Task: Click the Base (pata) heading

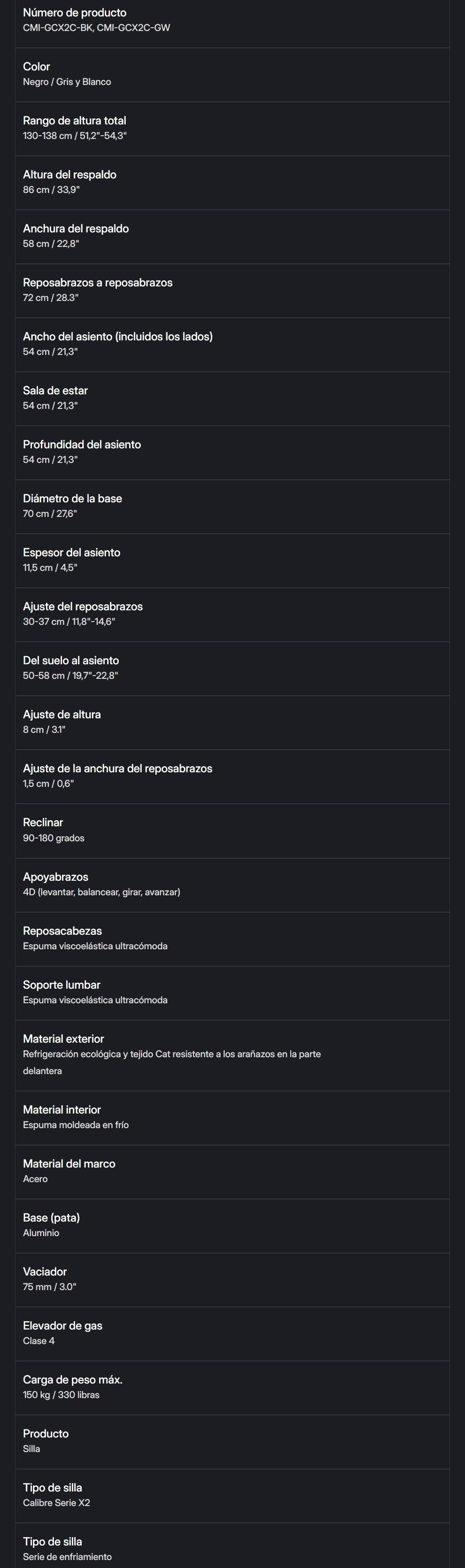Action: [x=51, y=1217]
